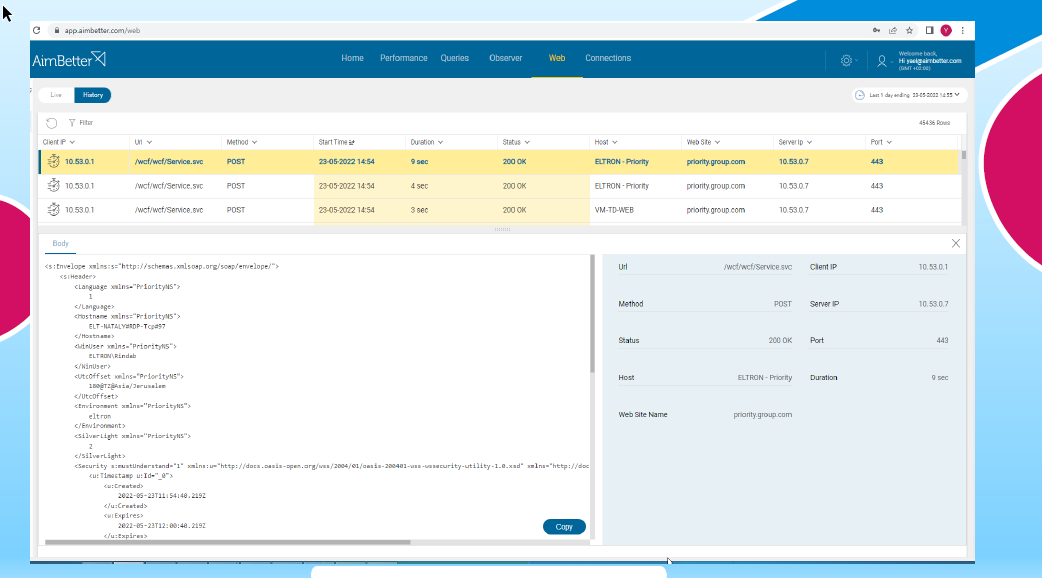The height and width of the screenshot is (578, 1042).
Task: Open the settings gear menu
Action: 846,60
